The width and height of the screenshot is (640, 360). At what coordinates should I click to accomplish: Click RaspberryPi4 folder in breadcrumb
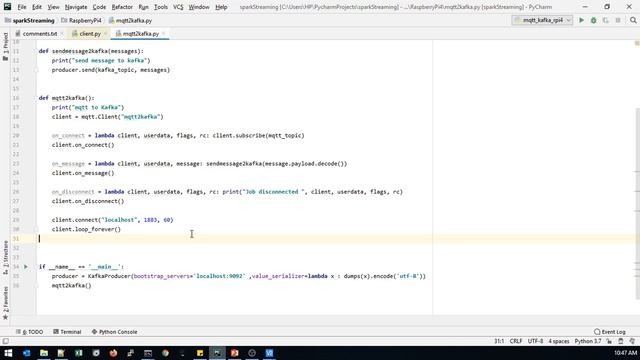82,20
